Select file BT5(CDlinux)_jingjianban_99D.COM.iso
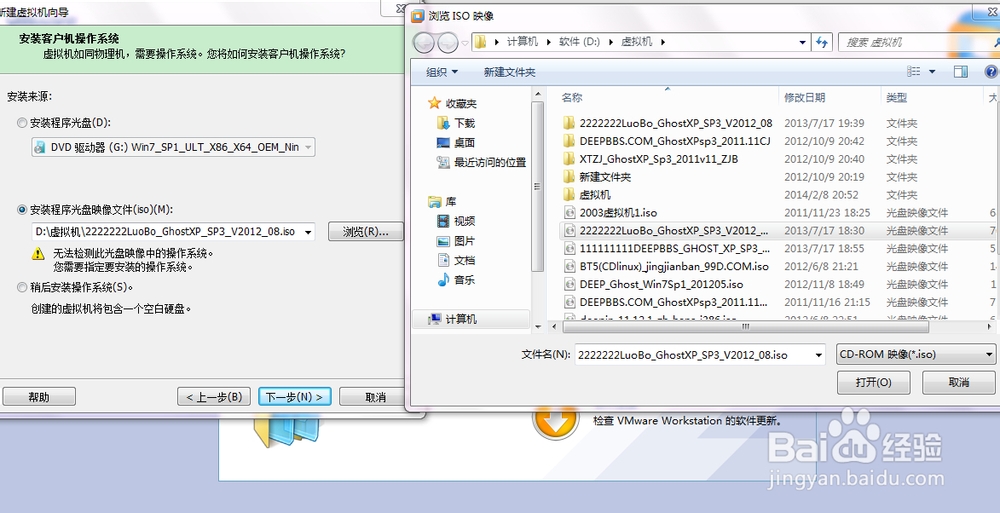The image size is (1000, 513). (666, 266)
